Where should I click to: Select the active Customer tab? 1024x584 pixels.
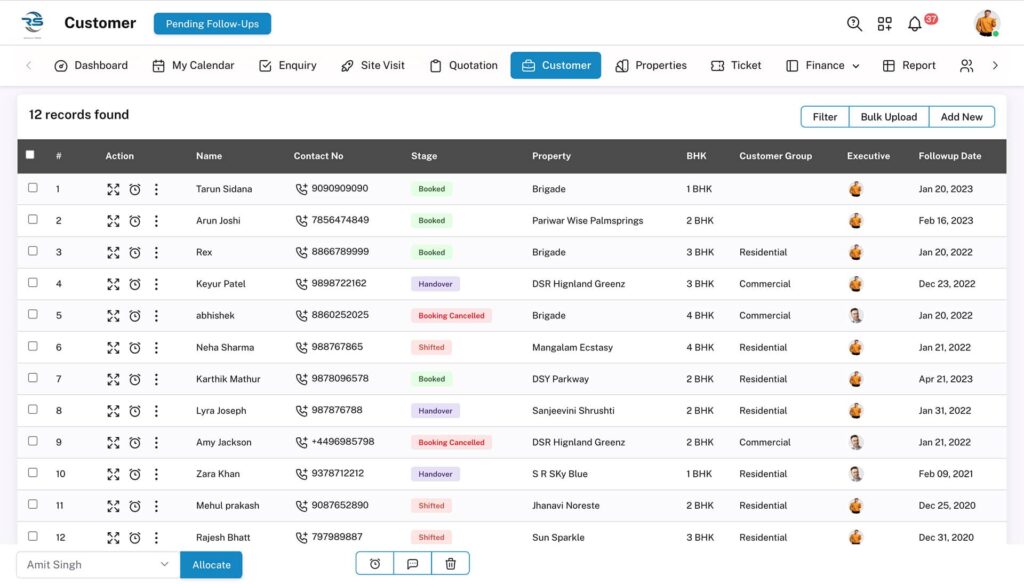[556, 65]
